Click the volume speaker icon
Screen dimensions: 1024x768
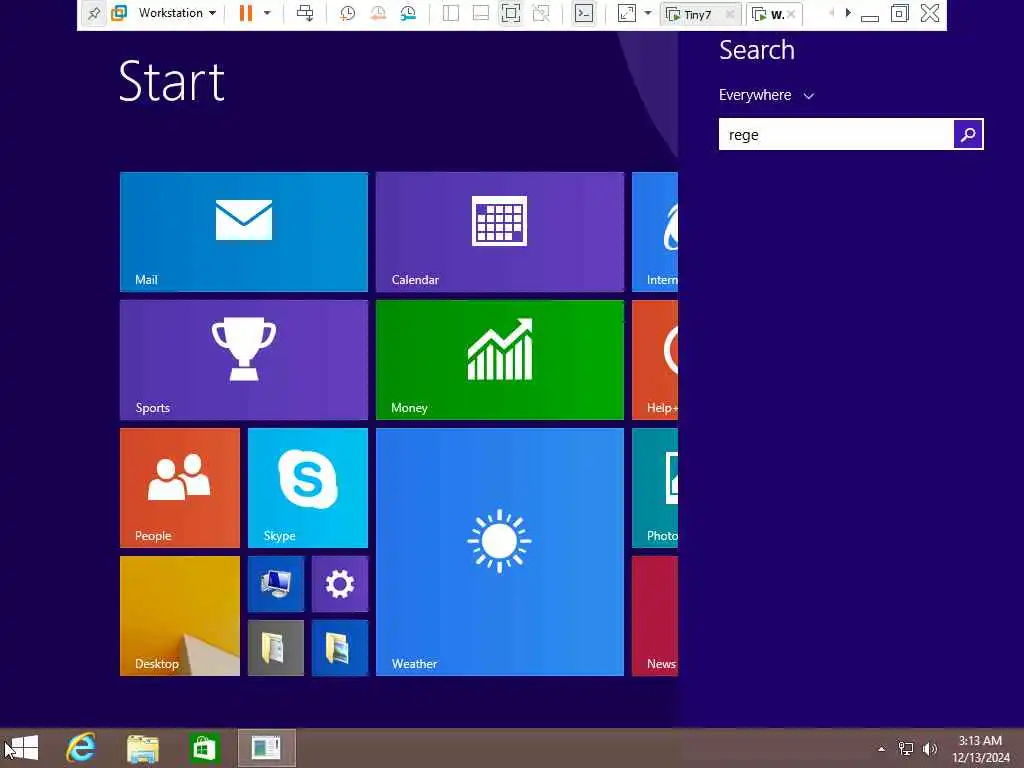(x=930, y=749)
